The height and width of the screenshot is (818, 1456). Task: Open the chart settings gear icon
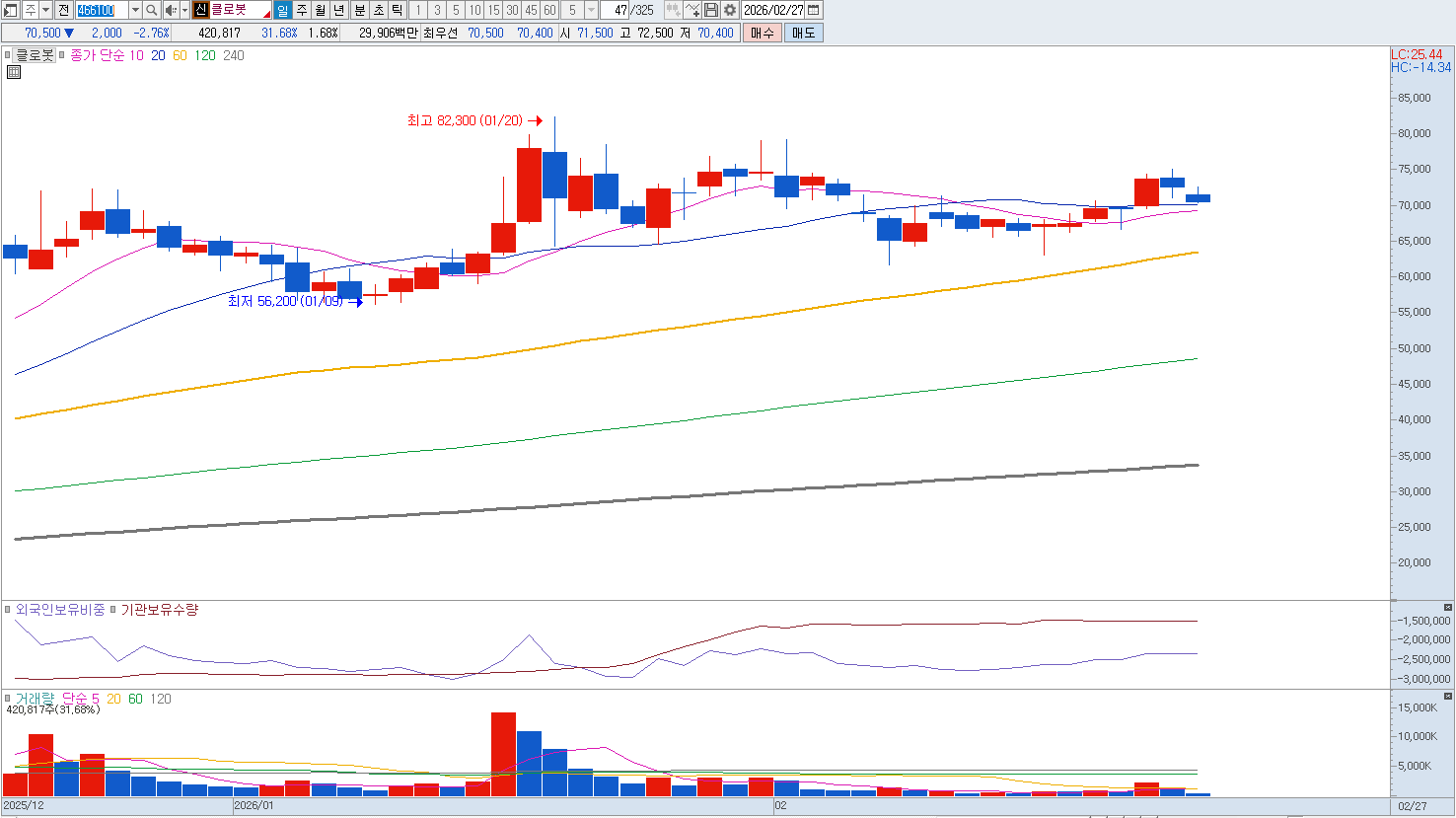click(x=730, y=10)
